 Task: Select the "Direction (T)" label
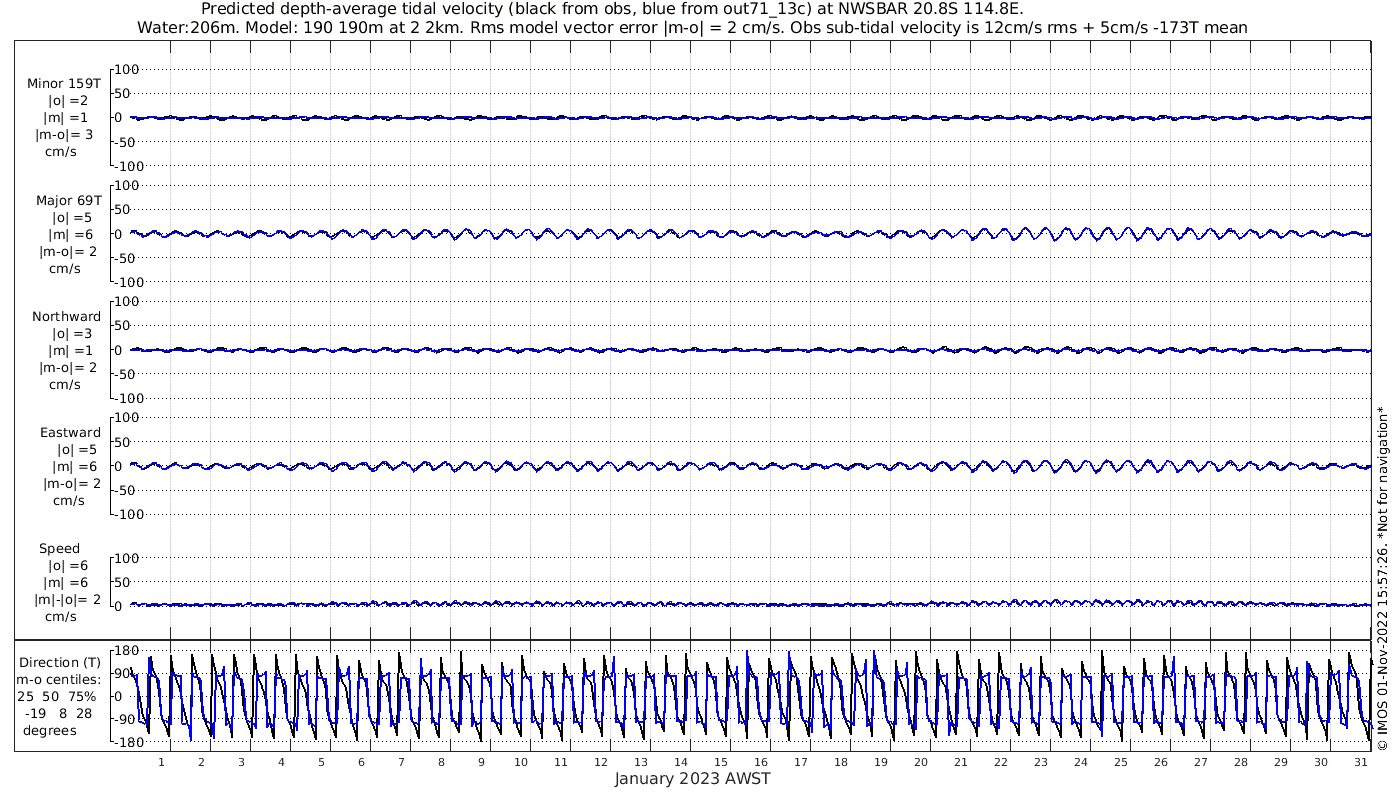tap(60, 663)
